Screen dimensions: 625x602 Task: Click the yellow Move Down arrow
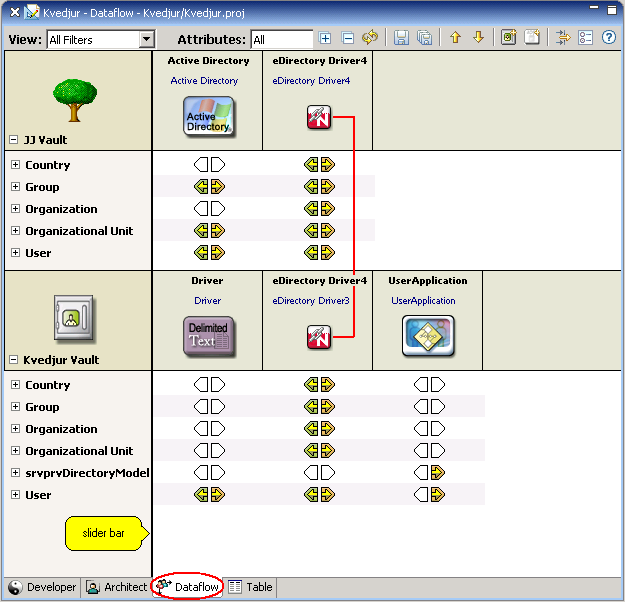coord(478,38)
